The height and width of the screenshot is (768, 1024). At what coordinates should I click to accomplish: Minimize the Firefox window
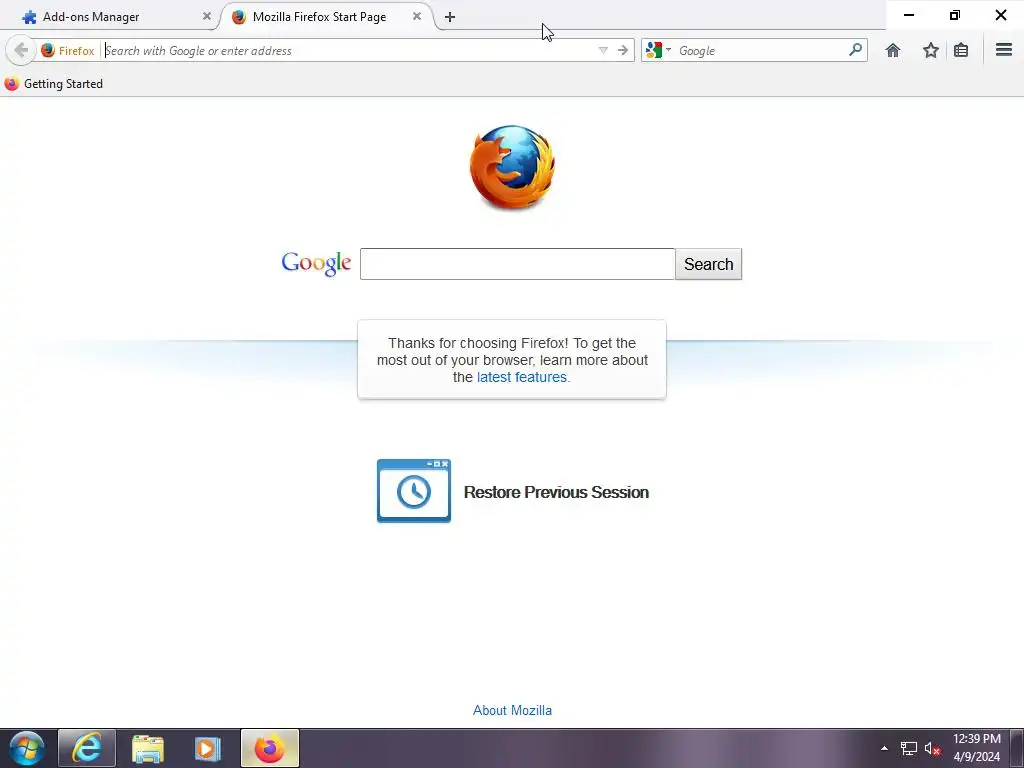(x=908, y=14)
